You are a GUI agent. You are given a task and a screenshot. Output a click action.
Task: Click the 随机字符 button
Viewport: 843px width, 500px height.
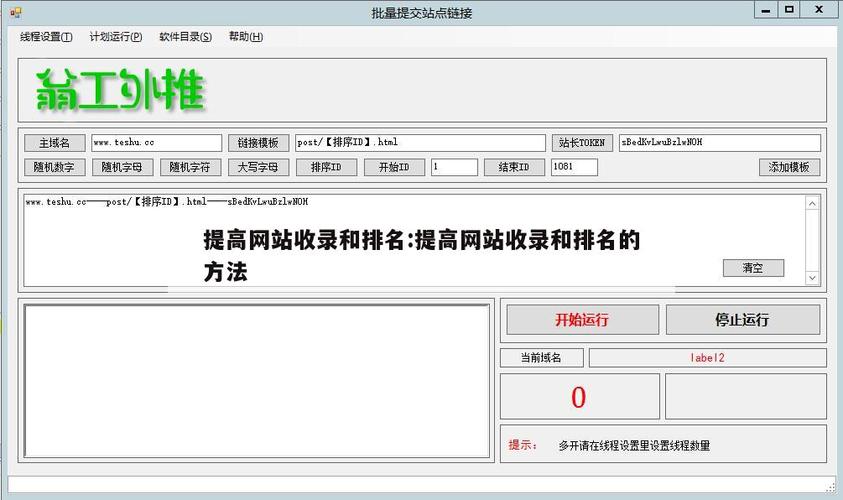[190, 167]
